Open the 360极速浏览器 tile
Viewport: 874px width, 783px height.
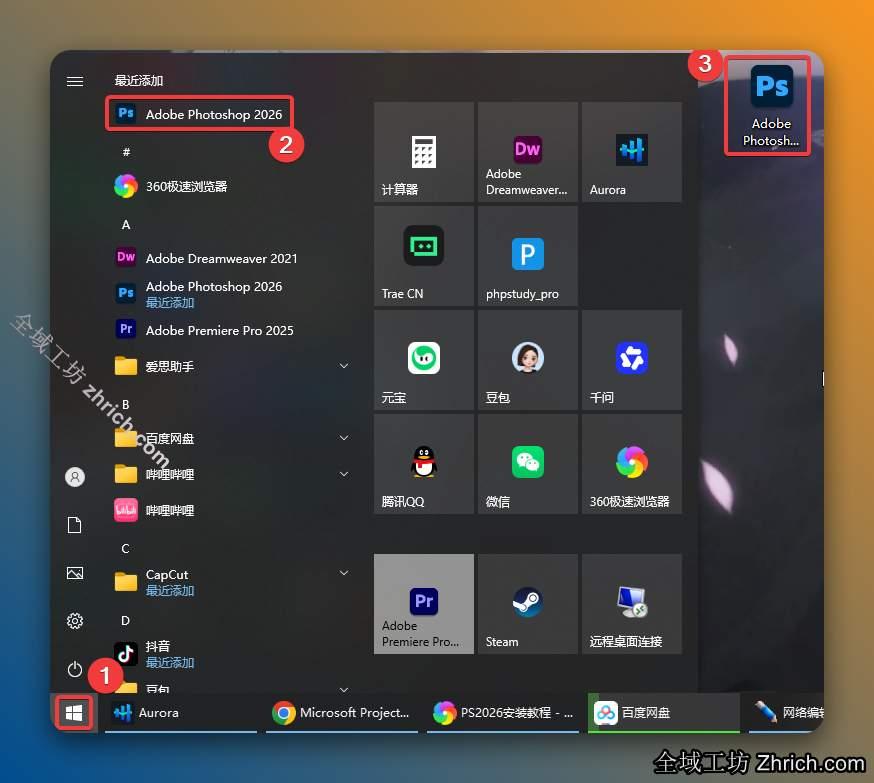[x=632, y=464]
